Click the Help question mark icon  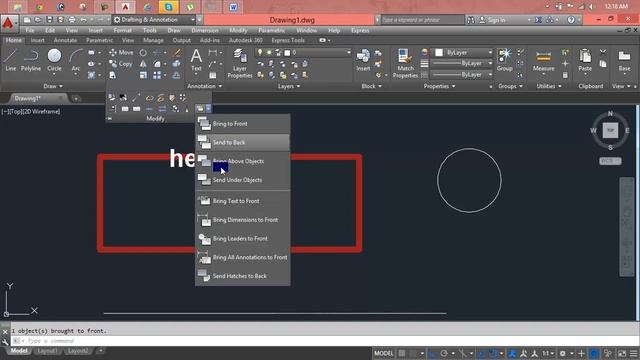point(571,20)
